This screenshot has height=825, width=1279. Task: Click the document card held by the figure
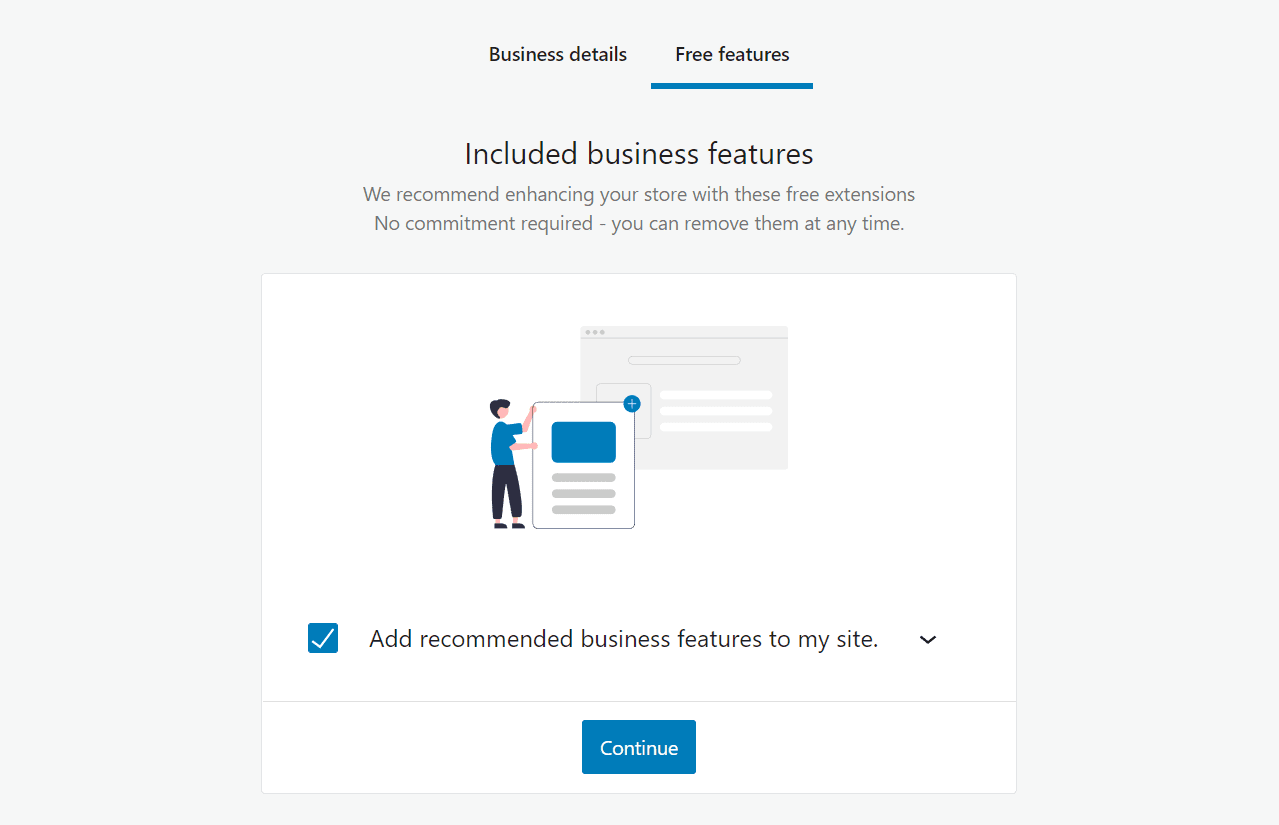tap(583, 465)
